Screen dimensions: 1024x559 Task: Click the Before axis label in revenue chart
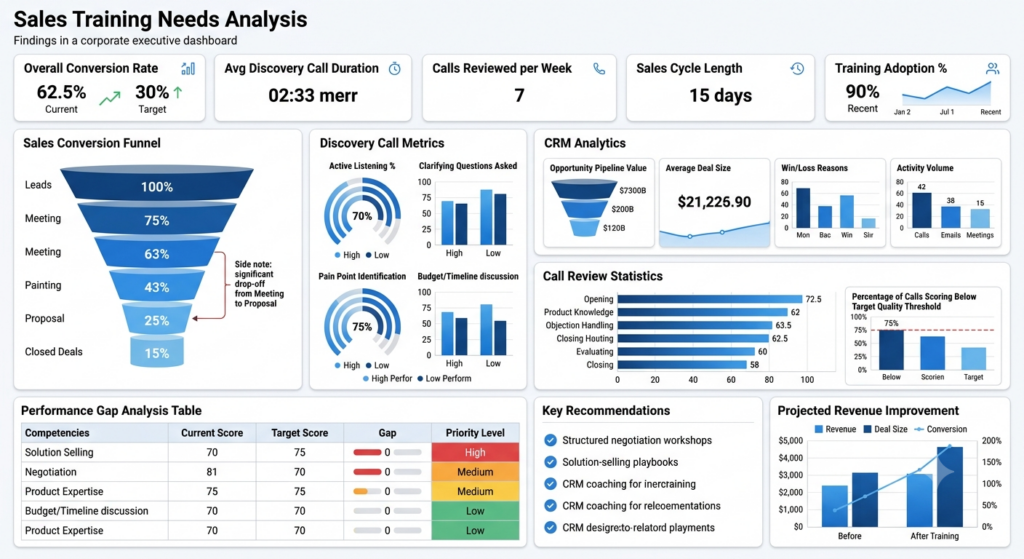tap(849, 535)
